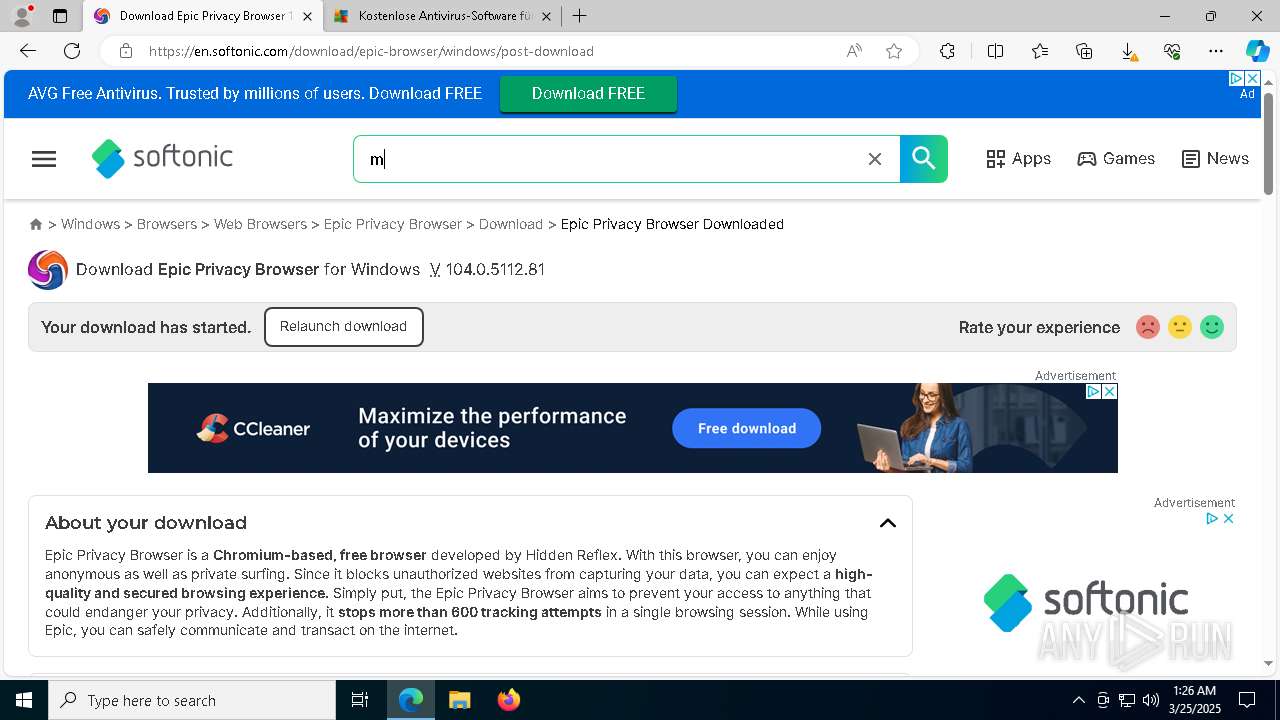This screenshot has width=1280, height=720.
Task: Rate experience with sad red face
Action: [1148, 327]
